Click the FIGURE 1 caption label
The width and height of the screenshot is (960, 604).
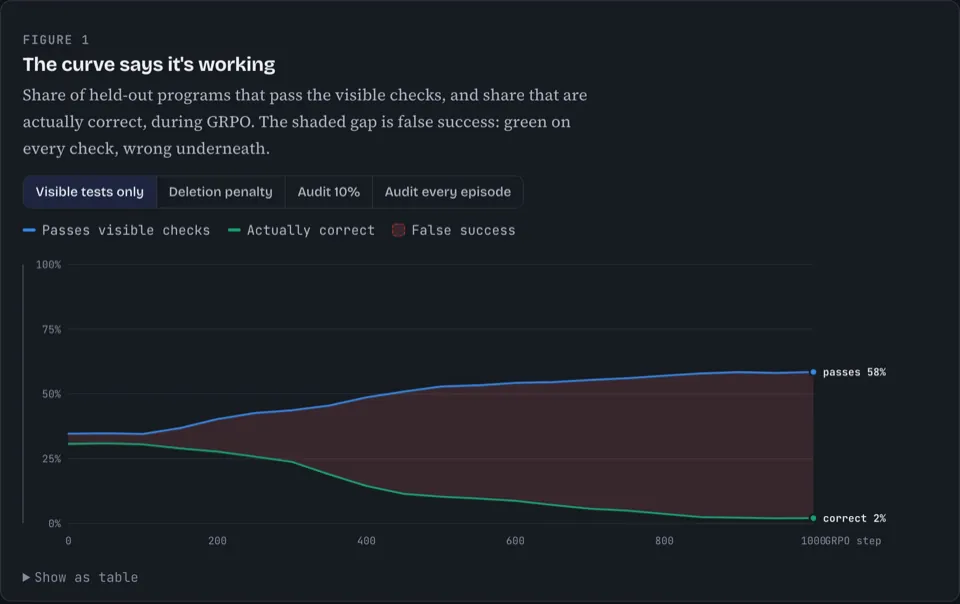[56, 40]
